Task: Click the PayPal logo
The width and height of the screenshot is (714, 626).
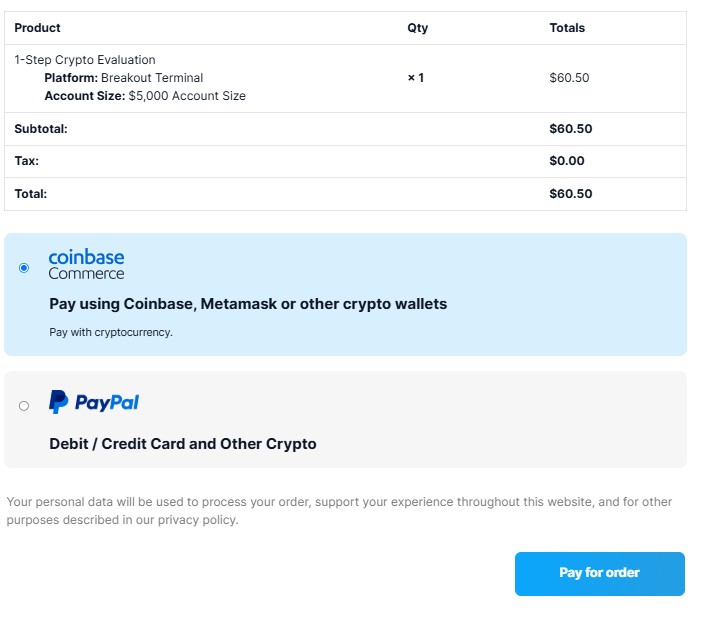Action: (94, 402)
